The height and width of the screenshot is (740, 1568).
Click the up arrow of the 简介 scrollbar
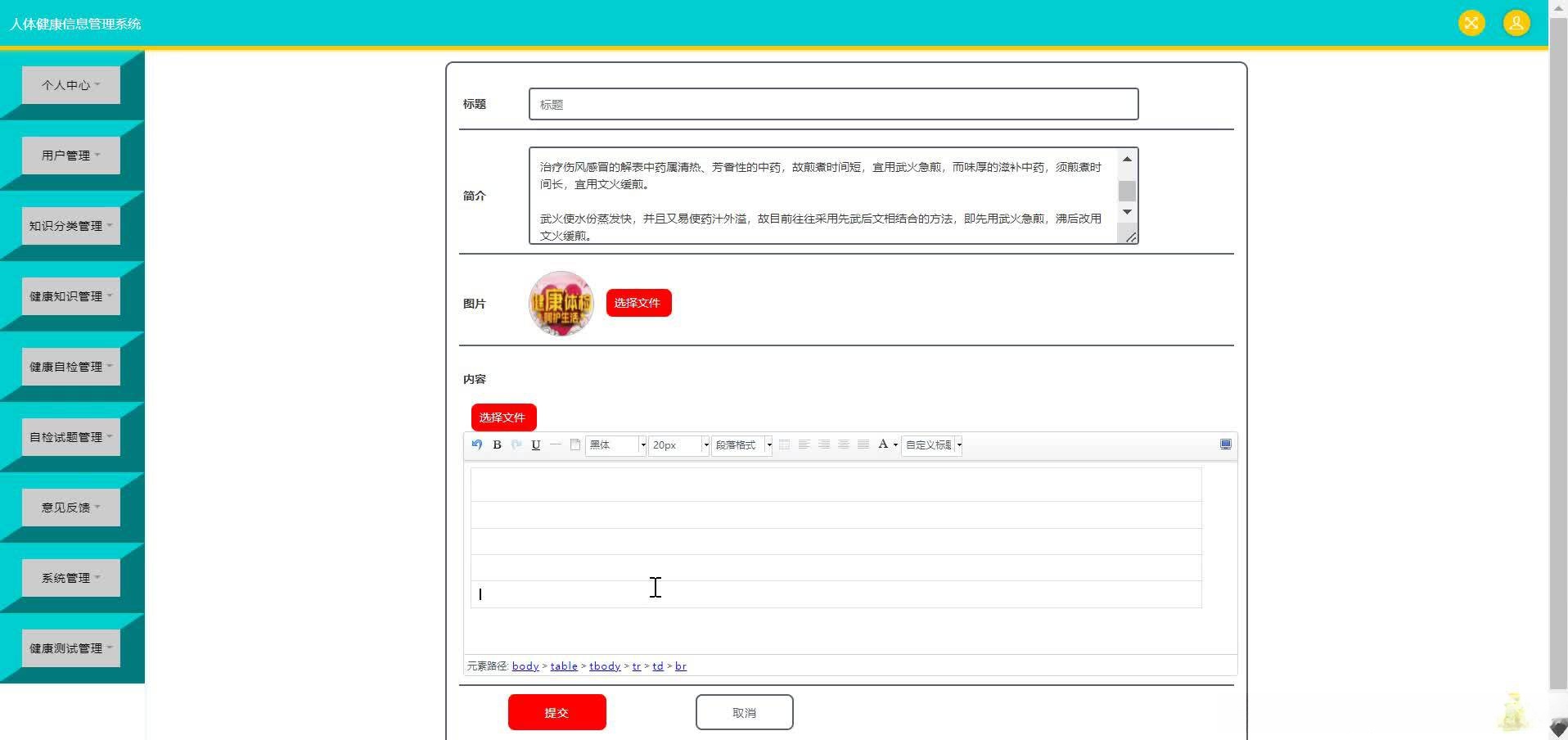[1127, 159]
